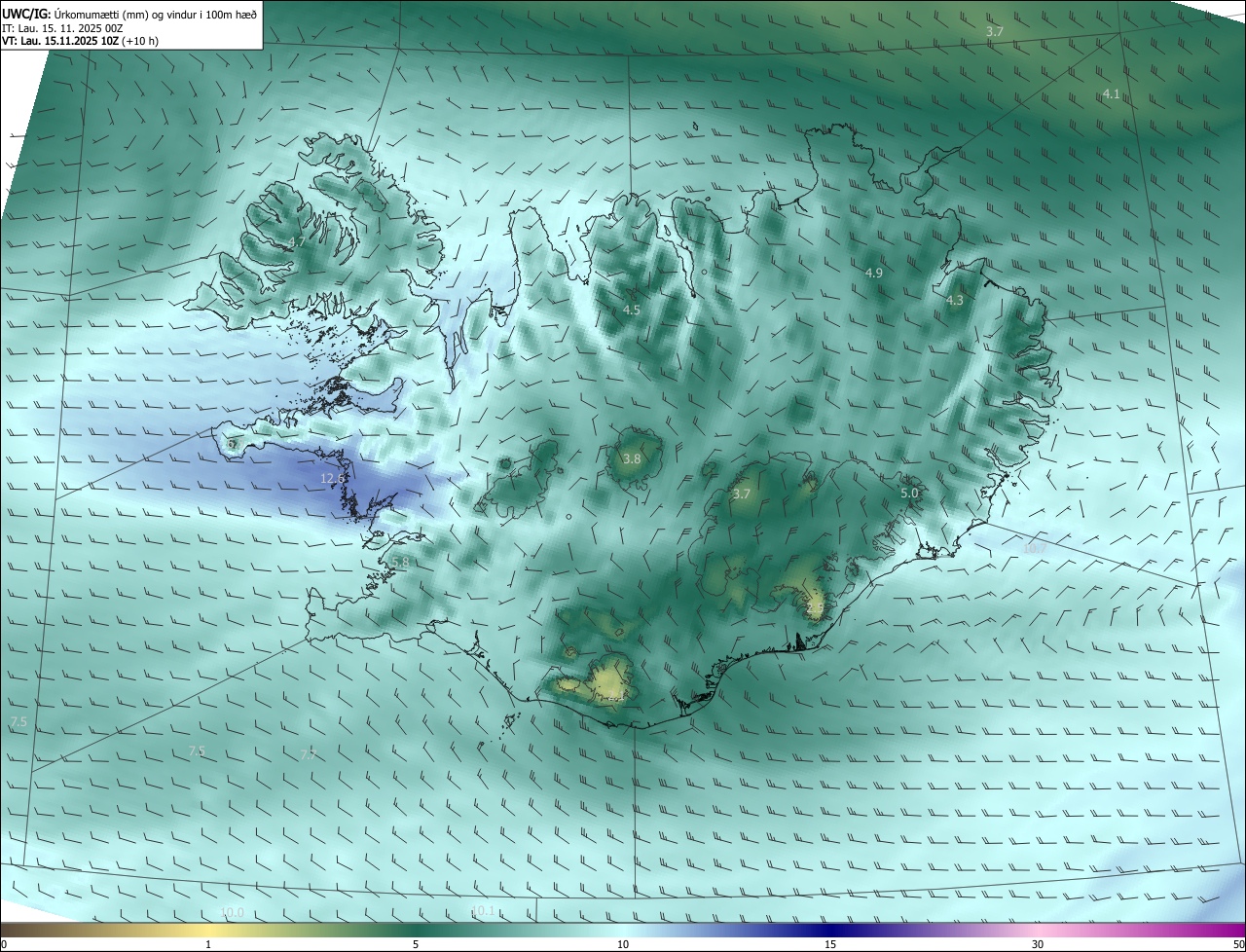Screen dimensions: 1246x952
Task: Click the 4.1 value label
Action: point(1112,94)
